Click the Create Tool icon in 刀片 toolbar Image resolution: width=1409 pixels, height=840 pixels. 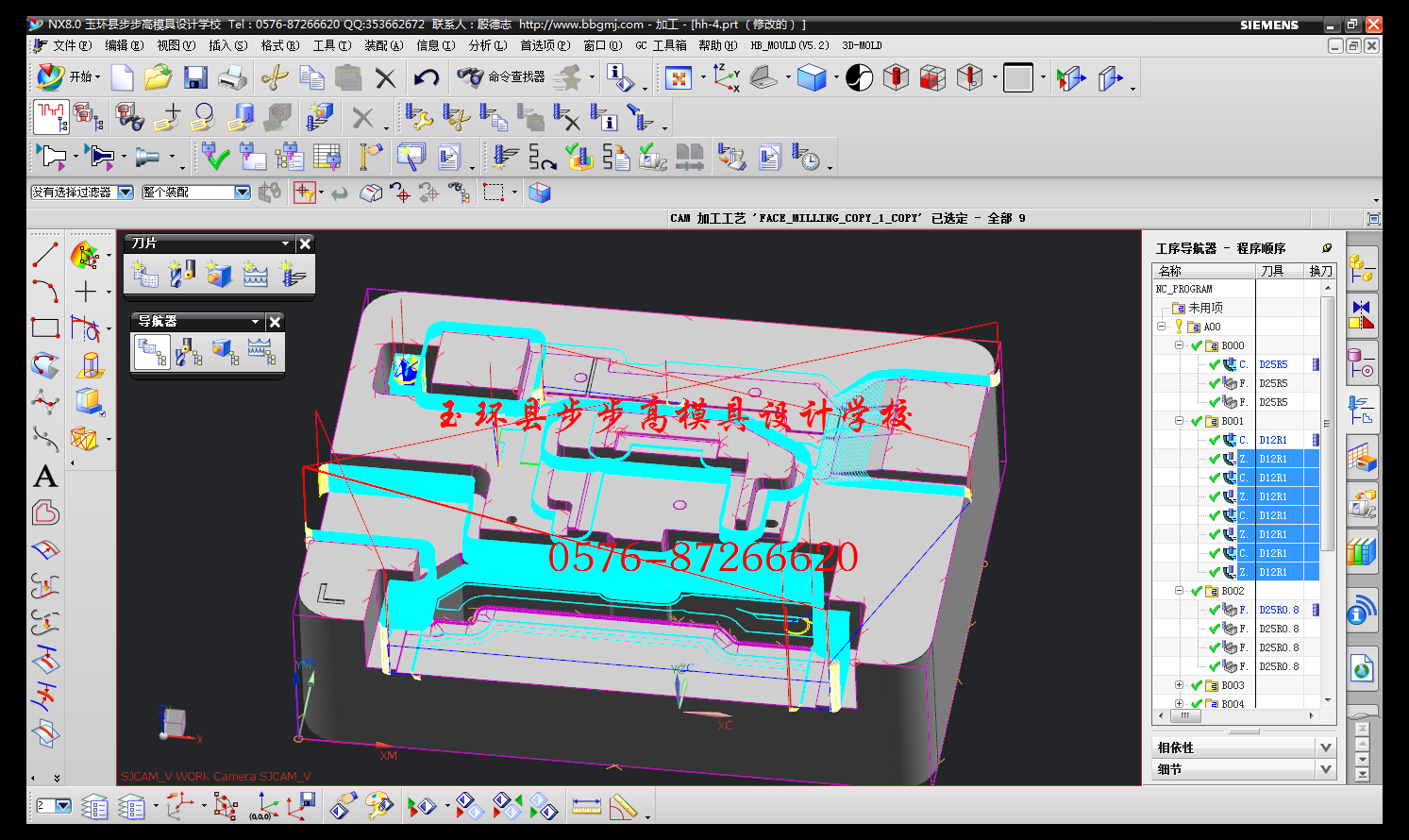(x=181, y=275)
